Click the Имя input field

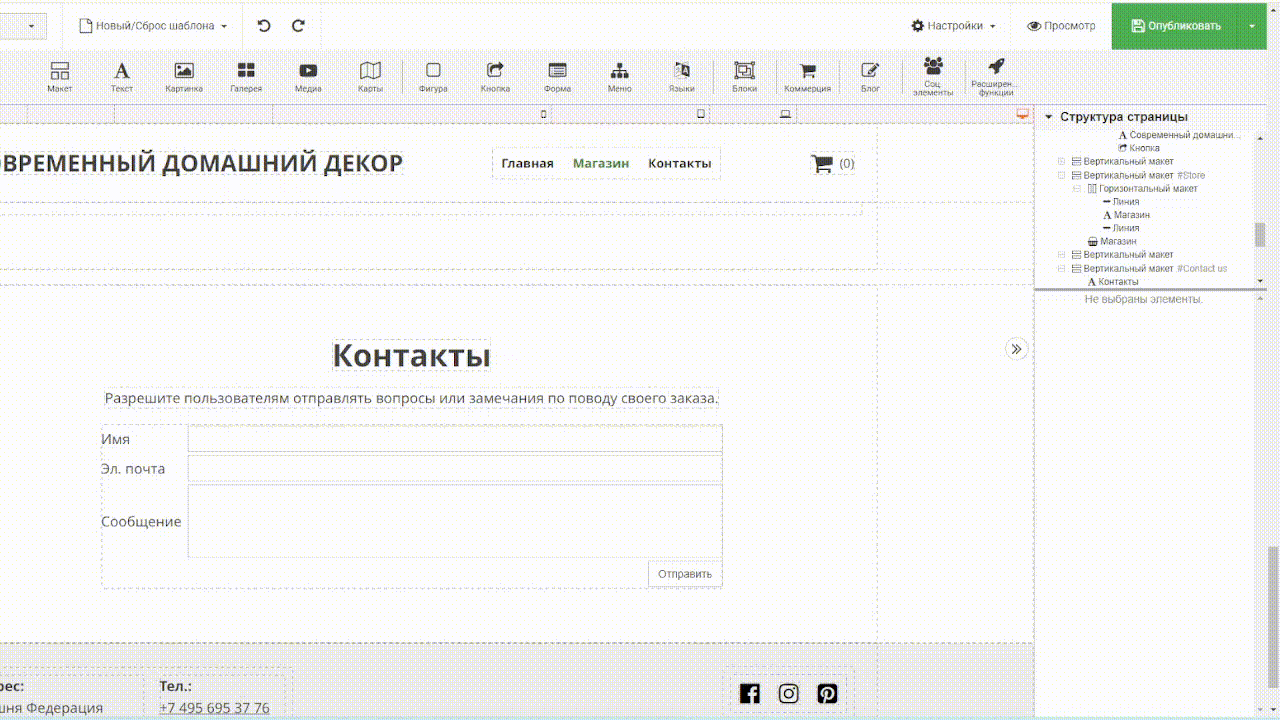[454, 439]
